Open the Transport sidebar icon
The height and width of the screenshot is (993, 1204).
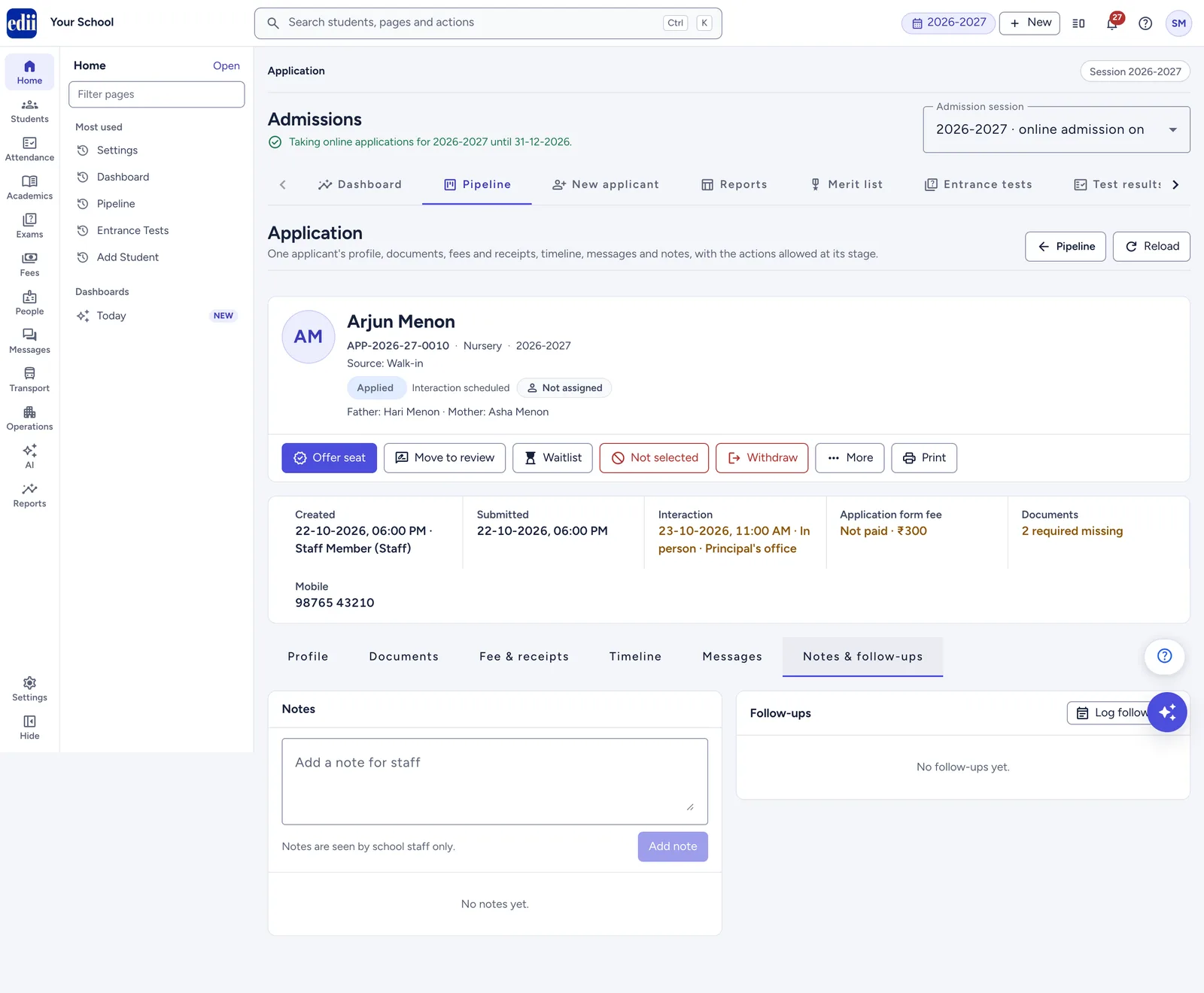[x=29, y=379]
